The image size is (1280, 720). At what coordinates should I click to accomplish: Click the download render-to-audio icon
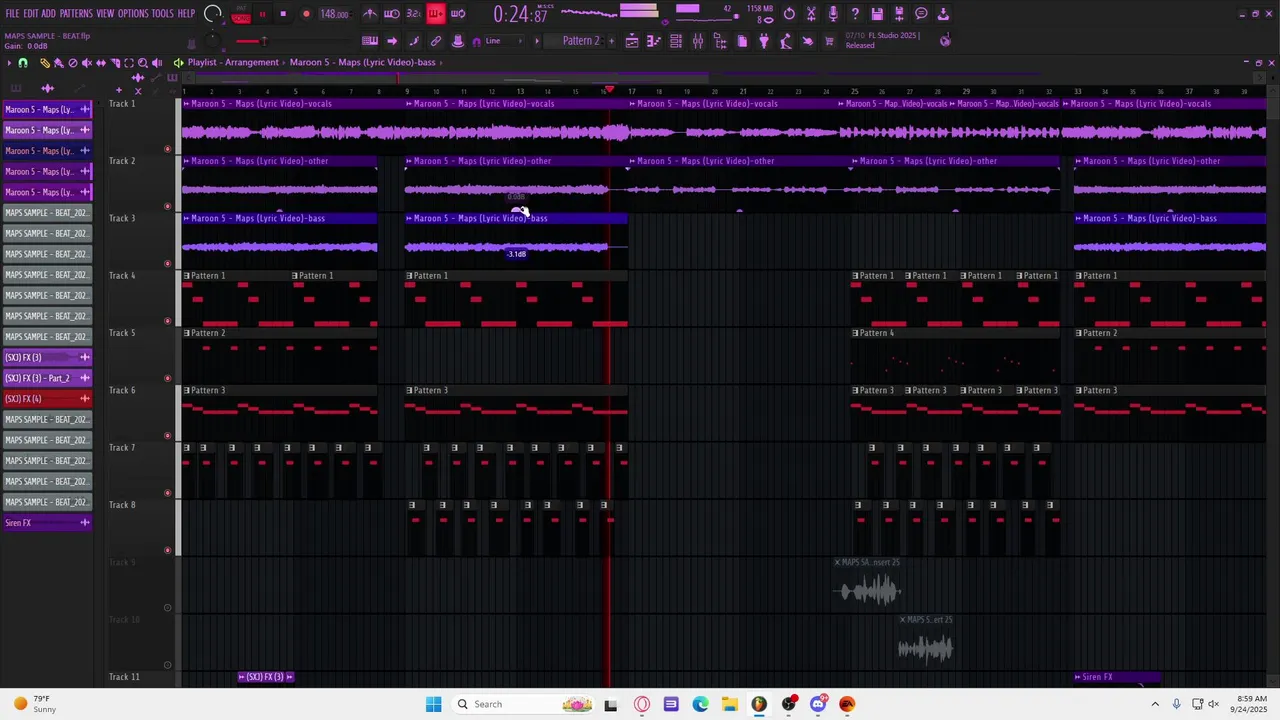click(943, 14)
